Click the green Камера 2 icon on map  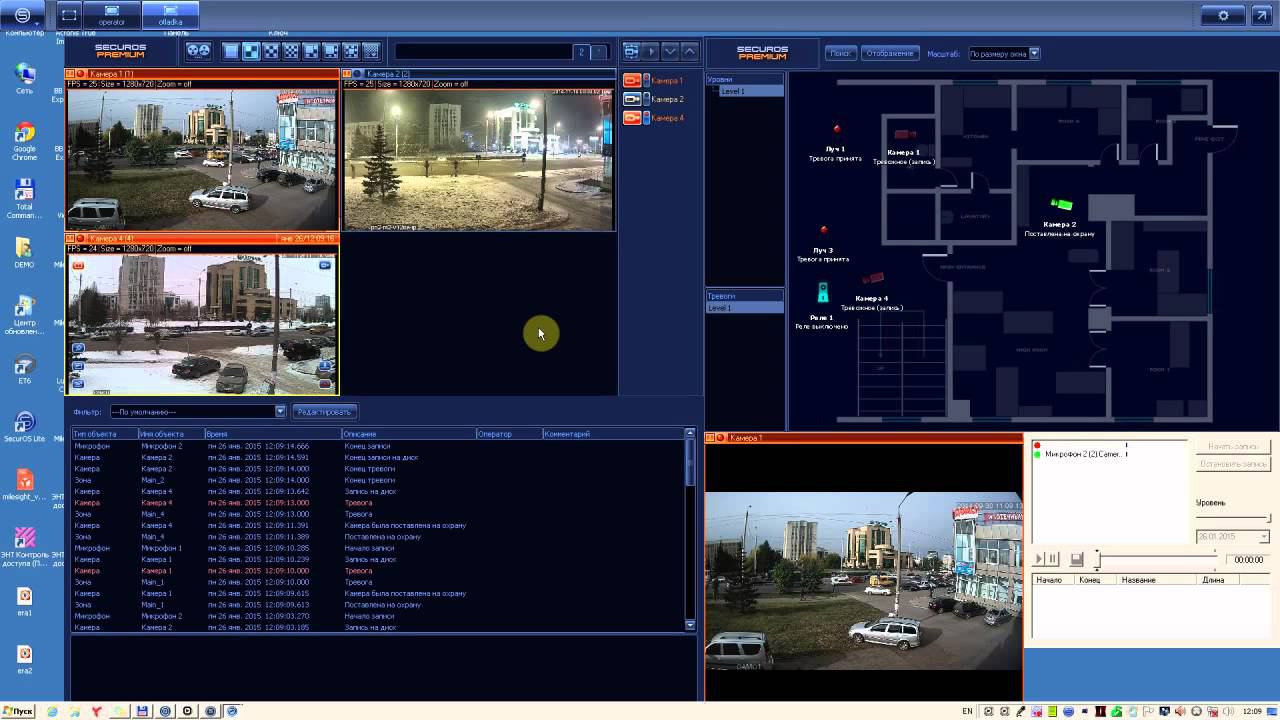click(1061, 205)
